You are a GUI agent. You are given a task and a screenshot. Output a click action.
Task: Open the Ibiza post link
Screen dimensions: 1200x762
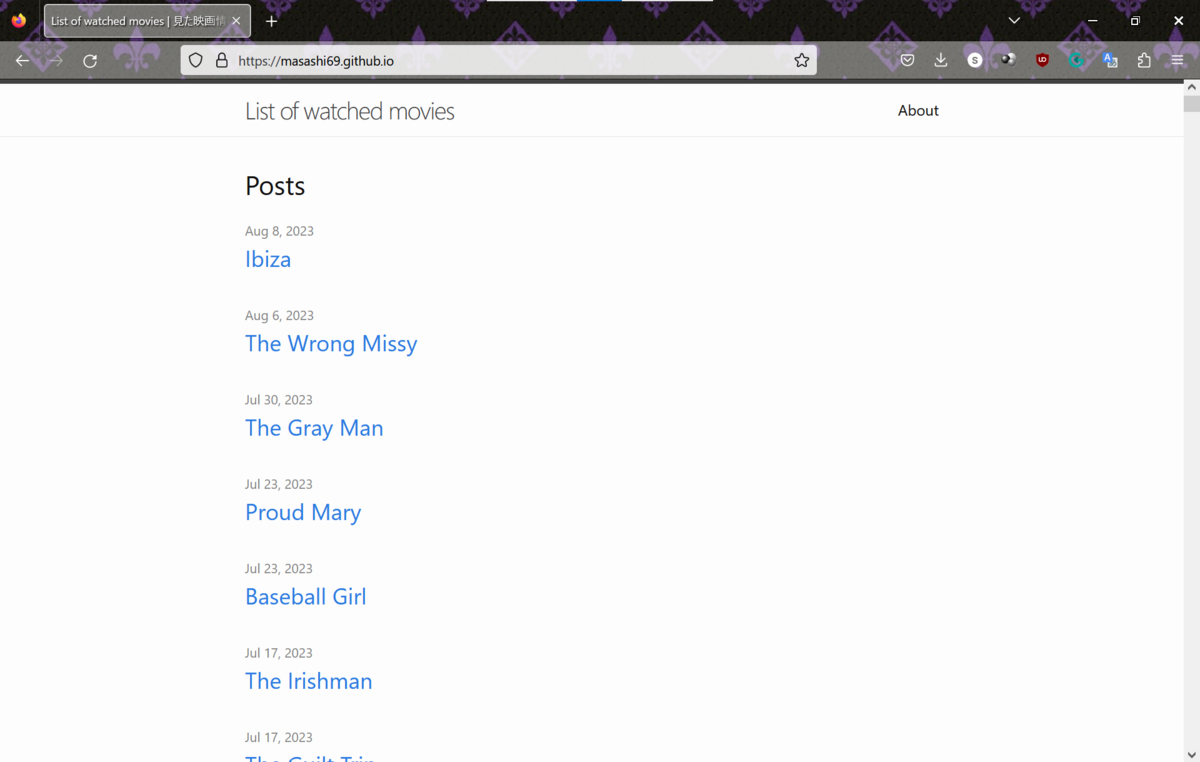pos(268,258)
